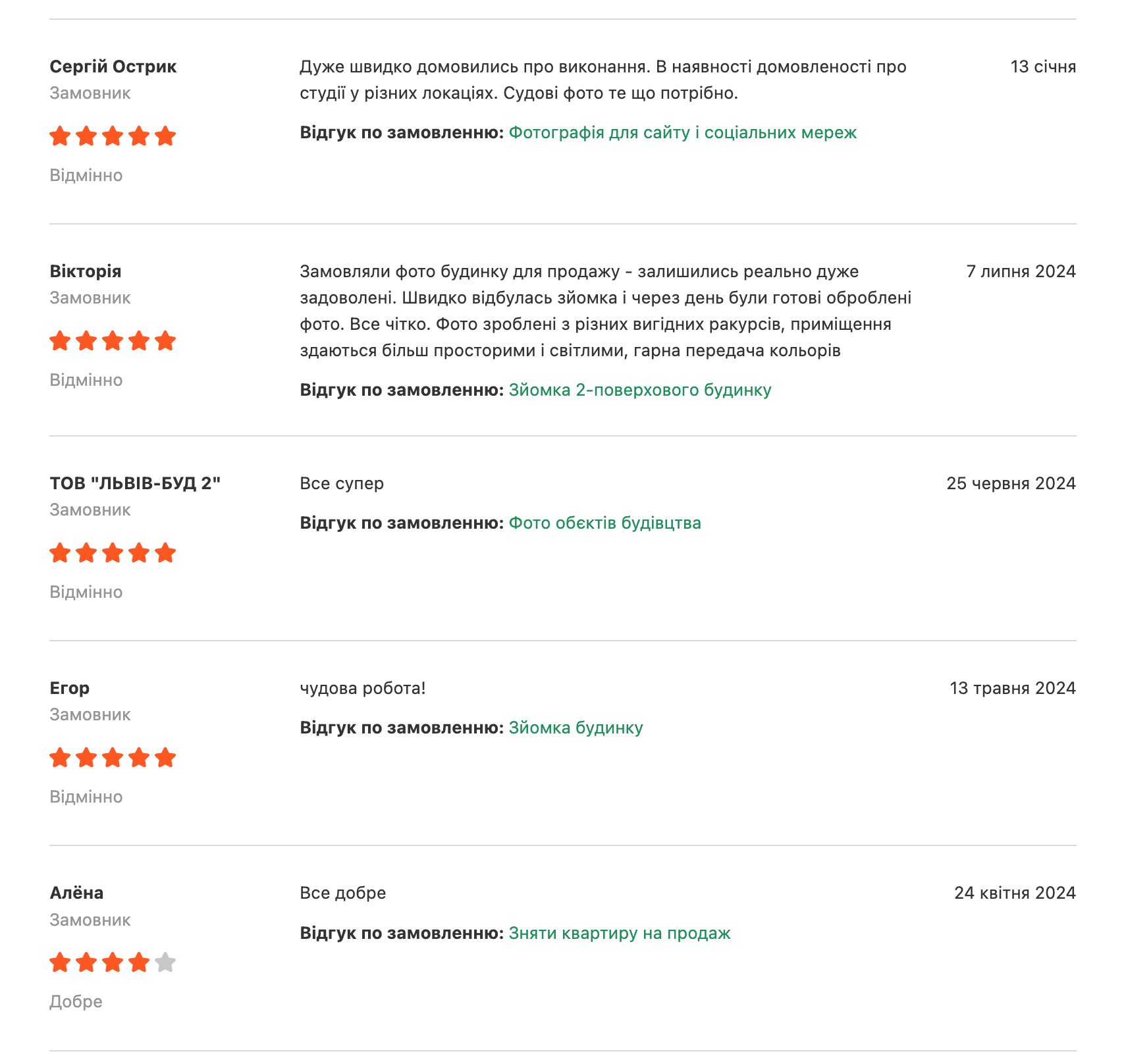
Task: Click the fourth star in Алёна's rating
Action: (x=139, y=963)
